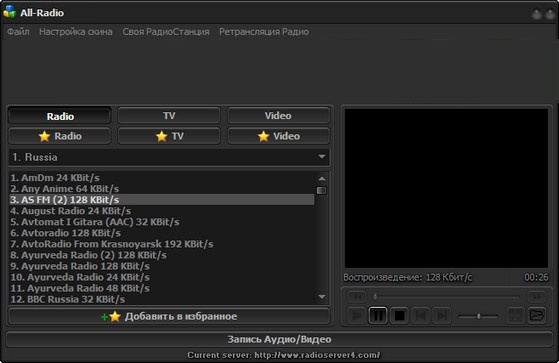Click the star on favorite TV button
This screenshot has height=363, width=559.
point(161,136)
